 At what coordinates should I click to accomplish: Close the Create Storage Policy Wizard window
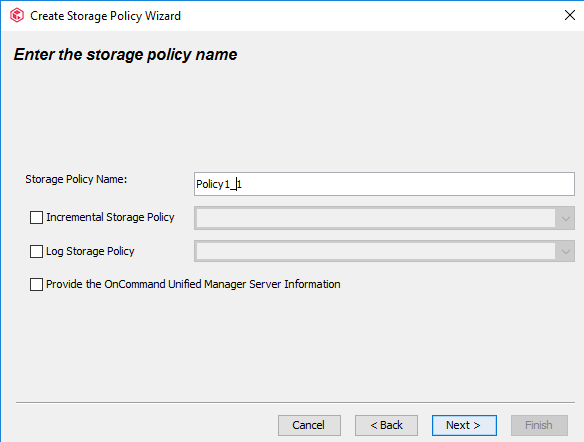point(569,15)
